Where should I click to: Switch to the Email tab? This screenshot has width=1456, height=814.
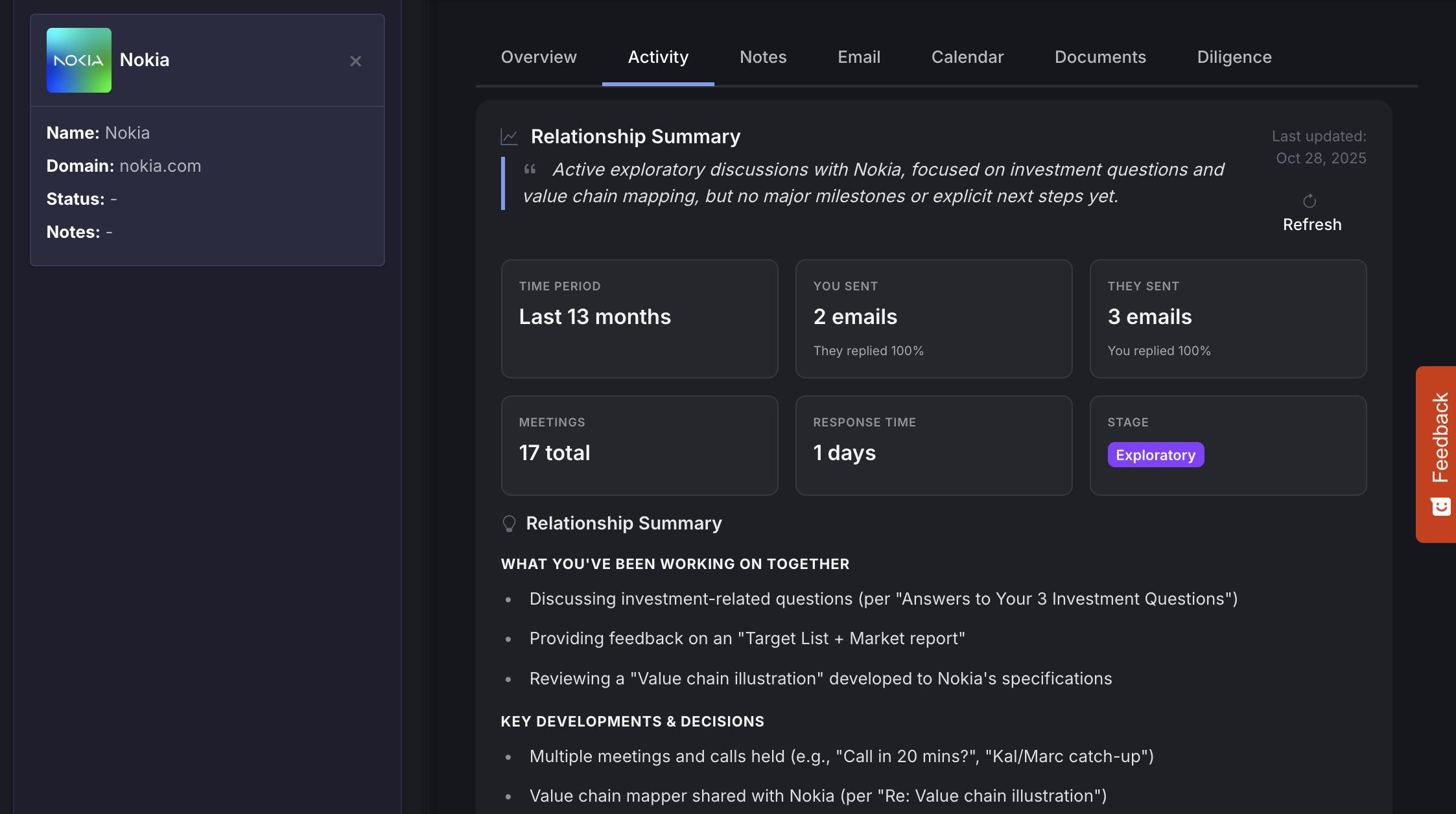[859, 57]
